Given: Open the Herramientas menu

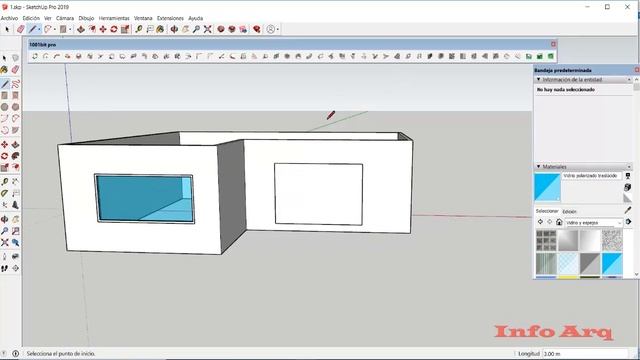Looking at the screenshot, I should click(114, 18).
